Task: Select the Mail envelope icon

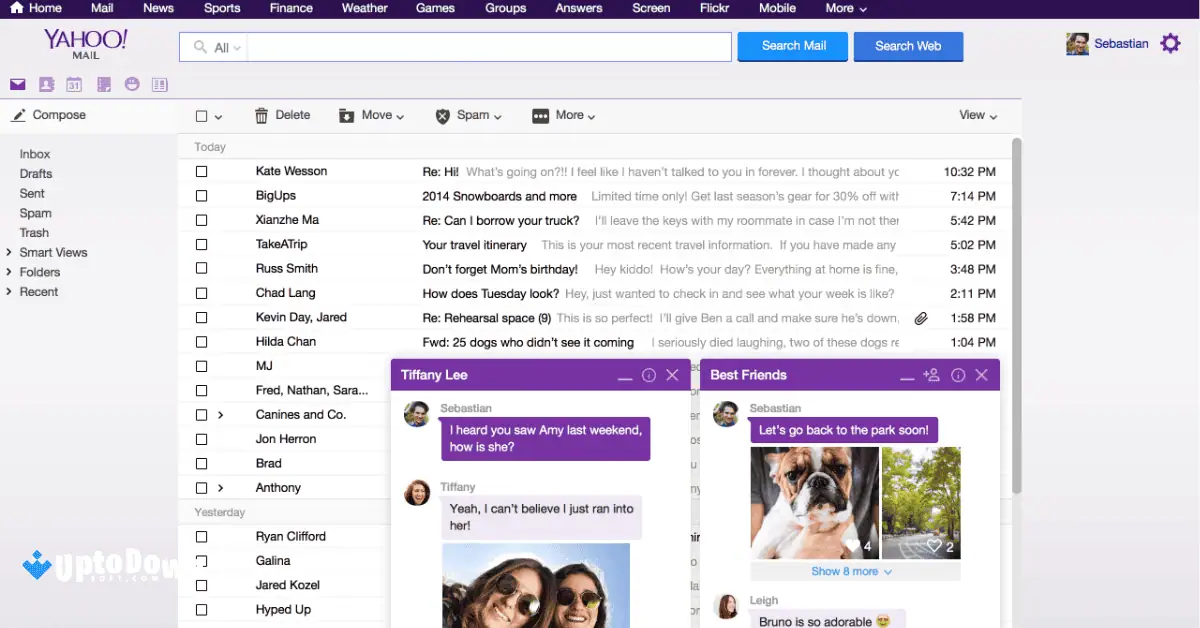Action: (x=17, y=84)
